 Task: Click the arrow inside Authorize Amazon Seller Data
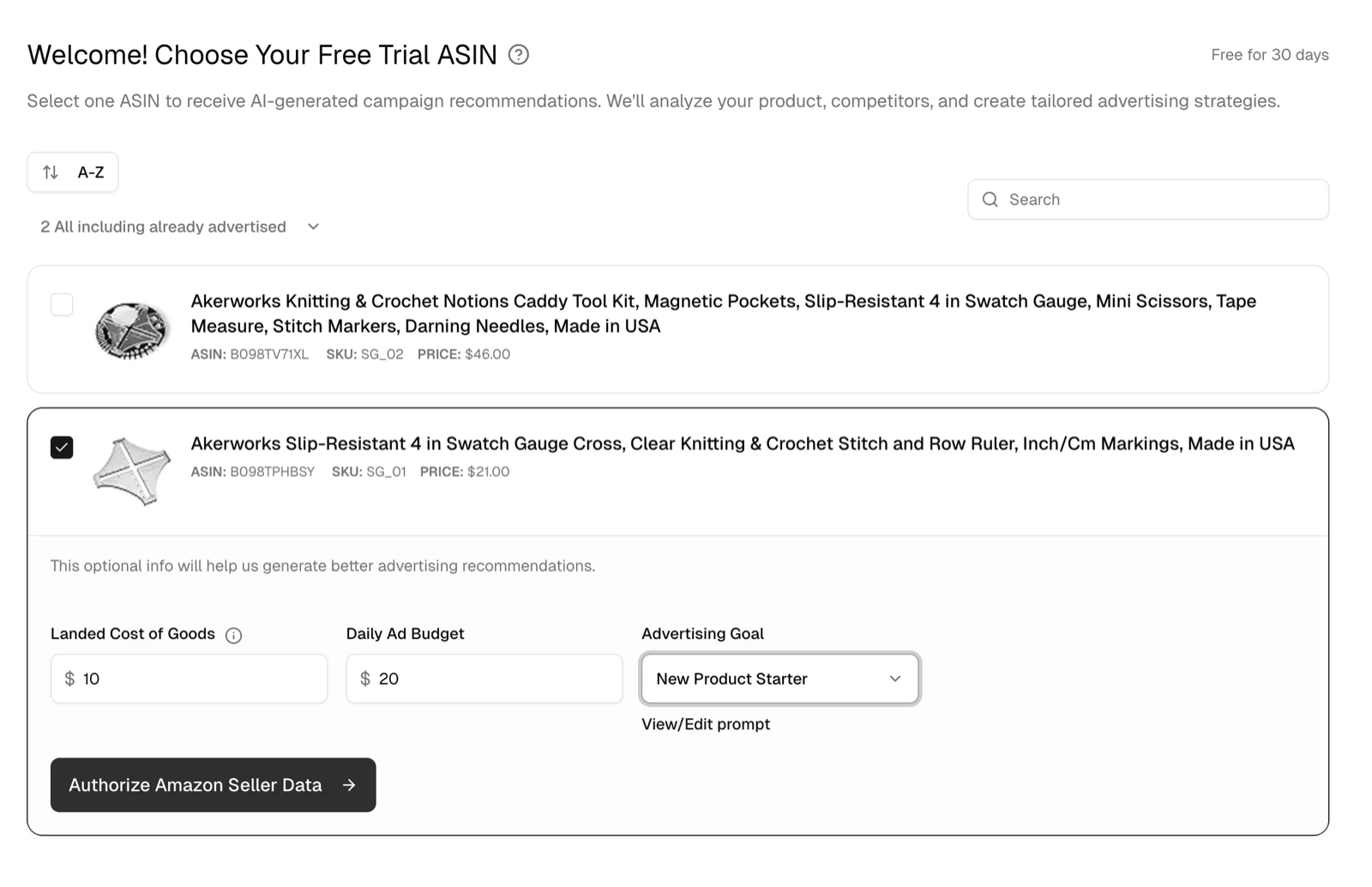[349, 784]
